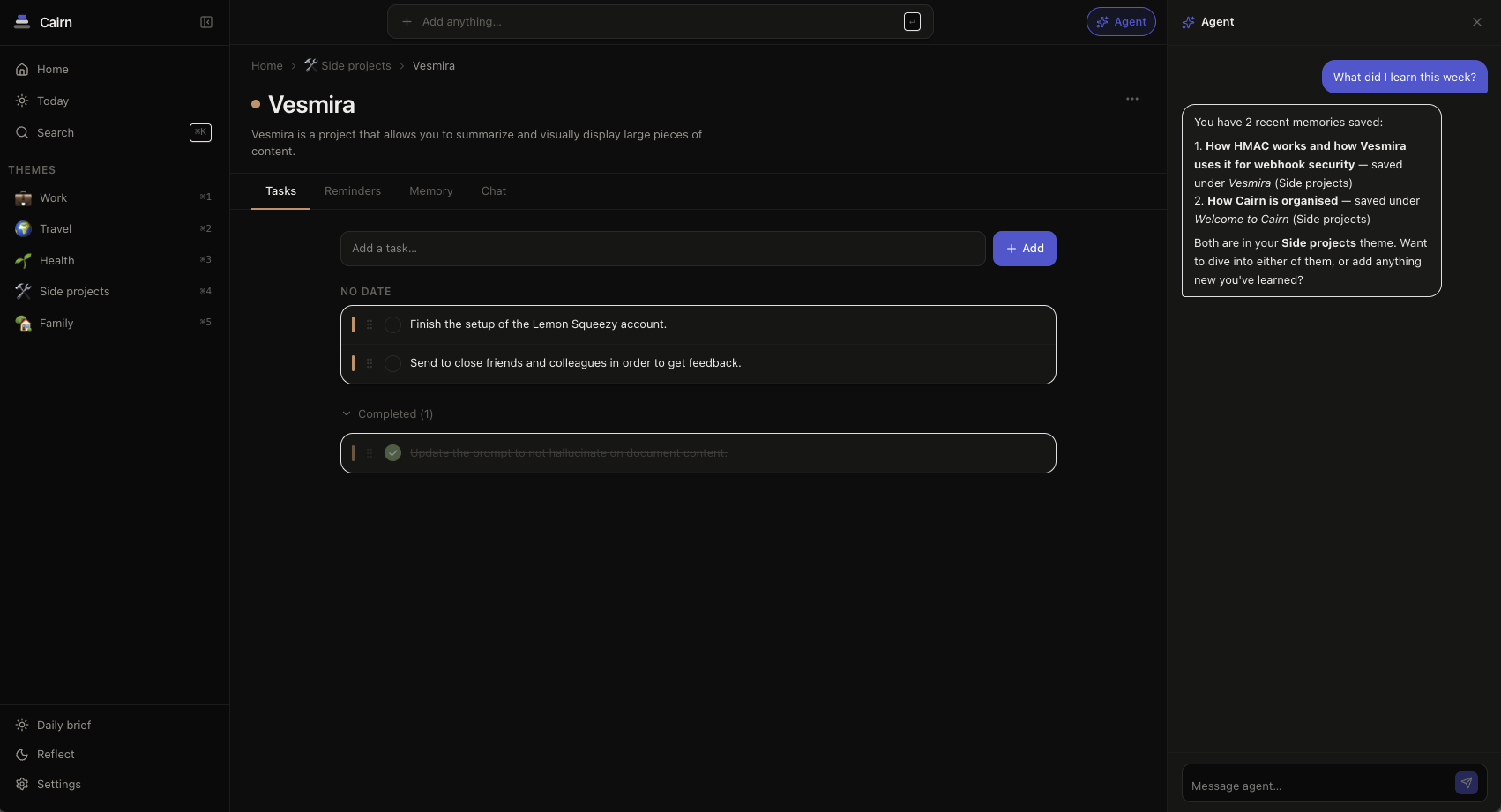This screenshot has height=812, width=1501.
Task: Open the Reflect page
Action: 115,754
